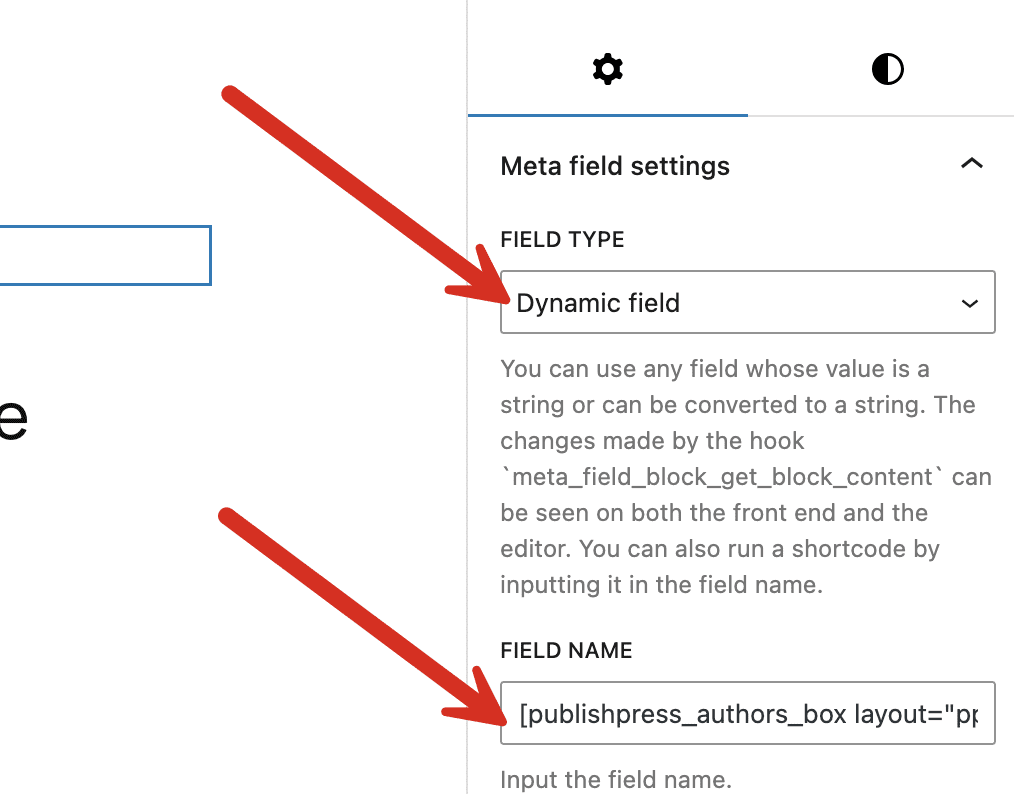The image size is (1014, 794).
Task: Click the FIELD TYPE label
Action: pyautogui.click(x=562, y=239)
